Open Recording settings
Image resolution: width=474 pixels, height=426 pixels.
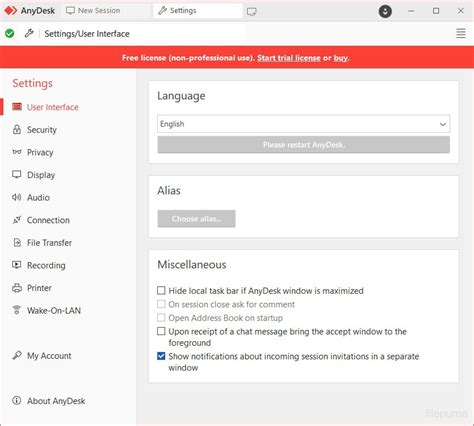46,265
